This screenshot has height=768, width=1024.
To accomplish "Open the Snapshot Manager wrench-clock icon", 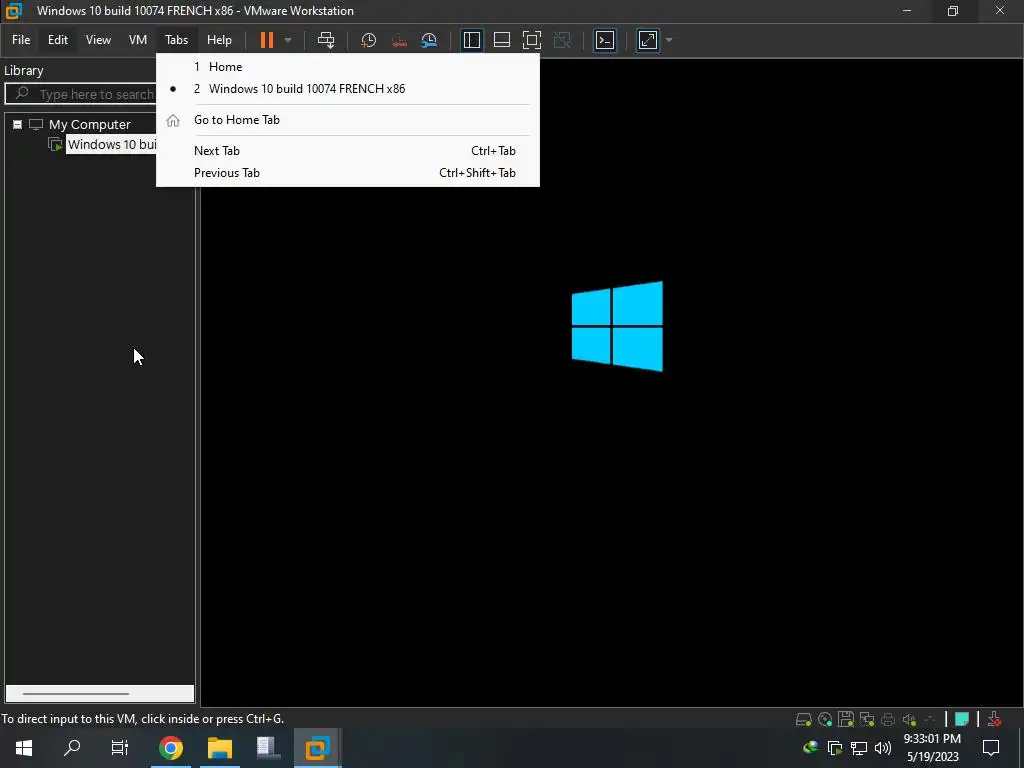I will tap(429, 40).
